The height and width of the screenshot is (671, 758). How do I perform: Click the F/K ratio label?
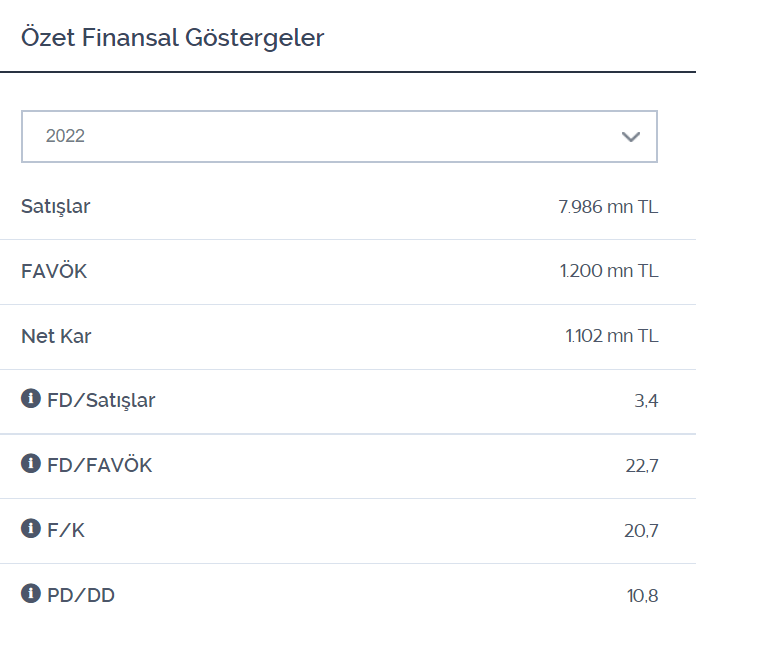pos(66,530)
